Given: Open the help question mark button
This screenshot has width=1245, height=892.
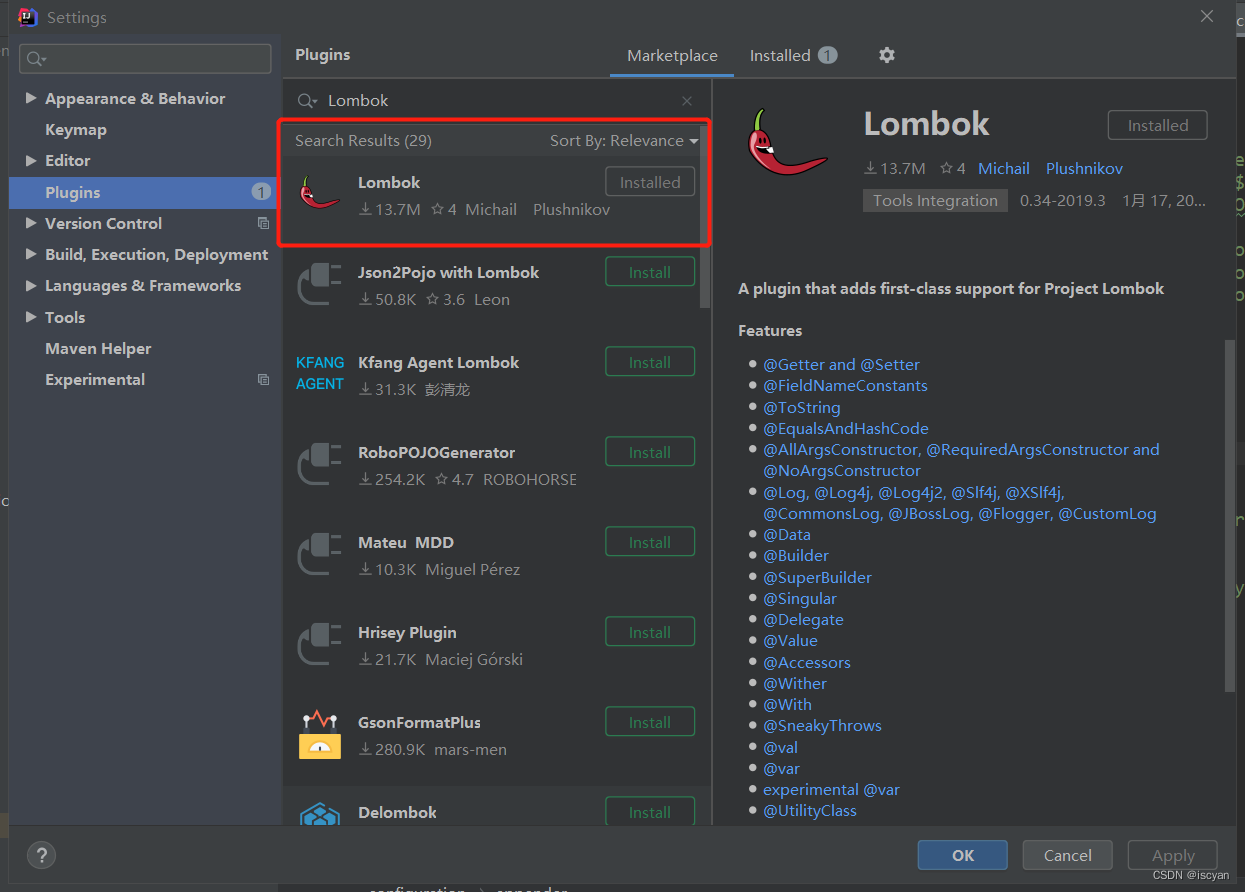Looking at the screenshot, I should [41, 855].
